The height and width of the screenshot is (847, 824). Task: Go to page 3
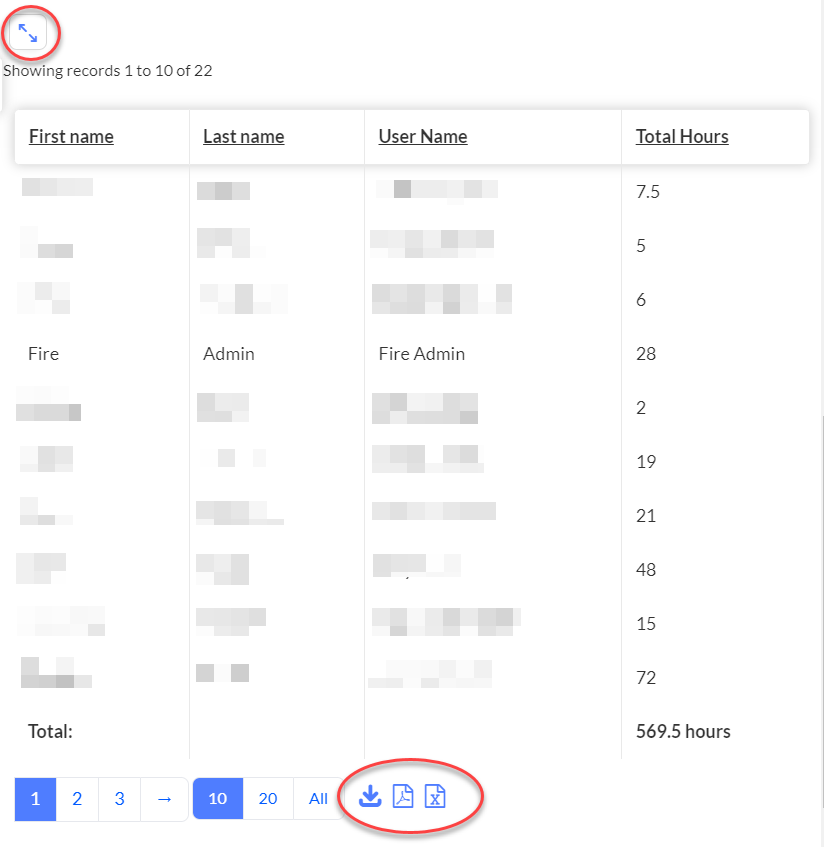(119, 799)
